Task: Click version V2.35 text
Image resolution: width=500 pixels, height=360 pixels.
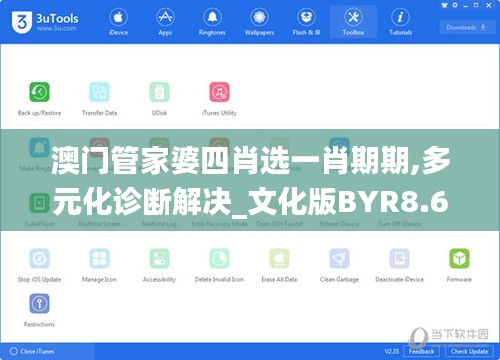Action: [392, 351]
